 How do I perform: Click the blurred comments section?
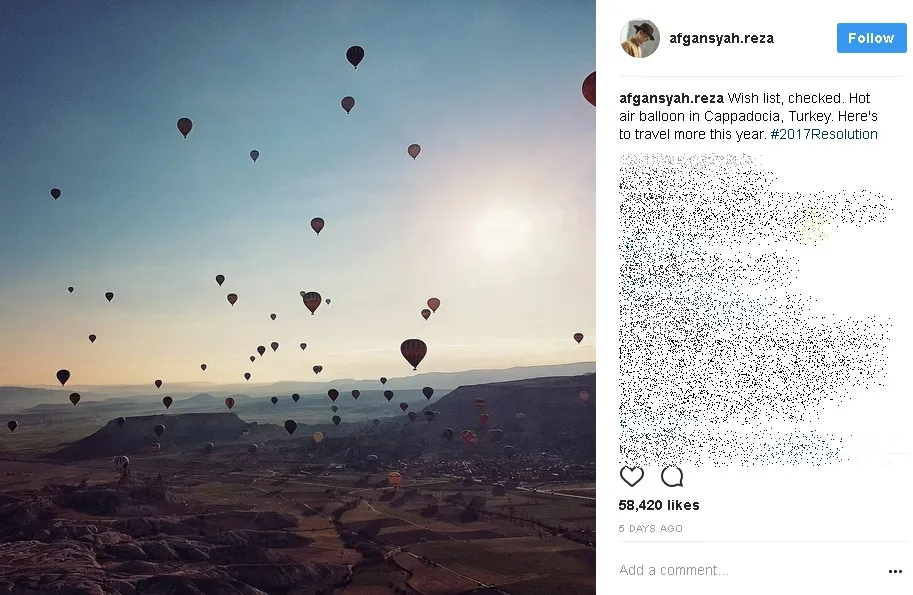pyautogui.click(x=755, y=309)
